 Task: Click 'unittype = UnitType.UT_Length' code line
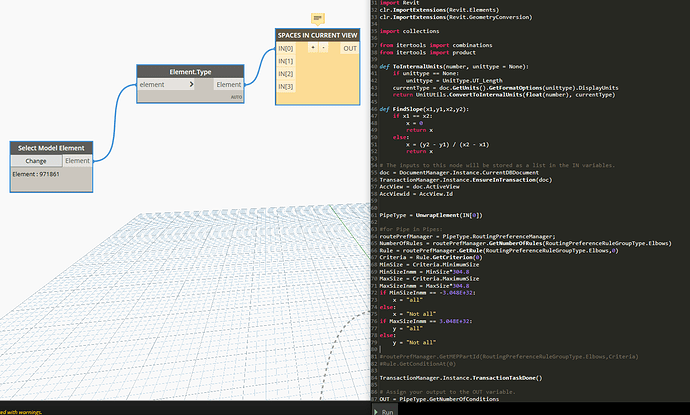click(x=454, y=81)
